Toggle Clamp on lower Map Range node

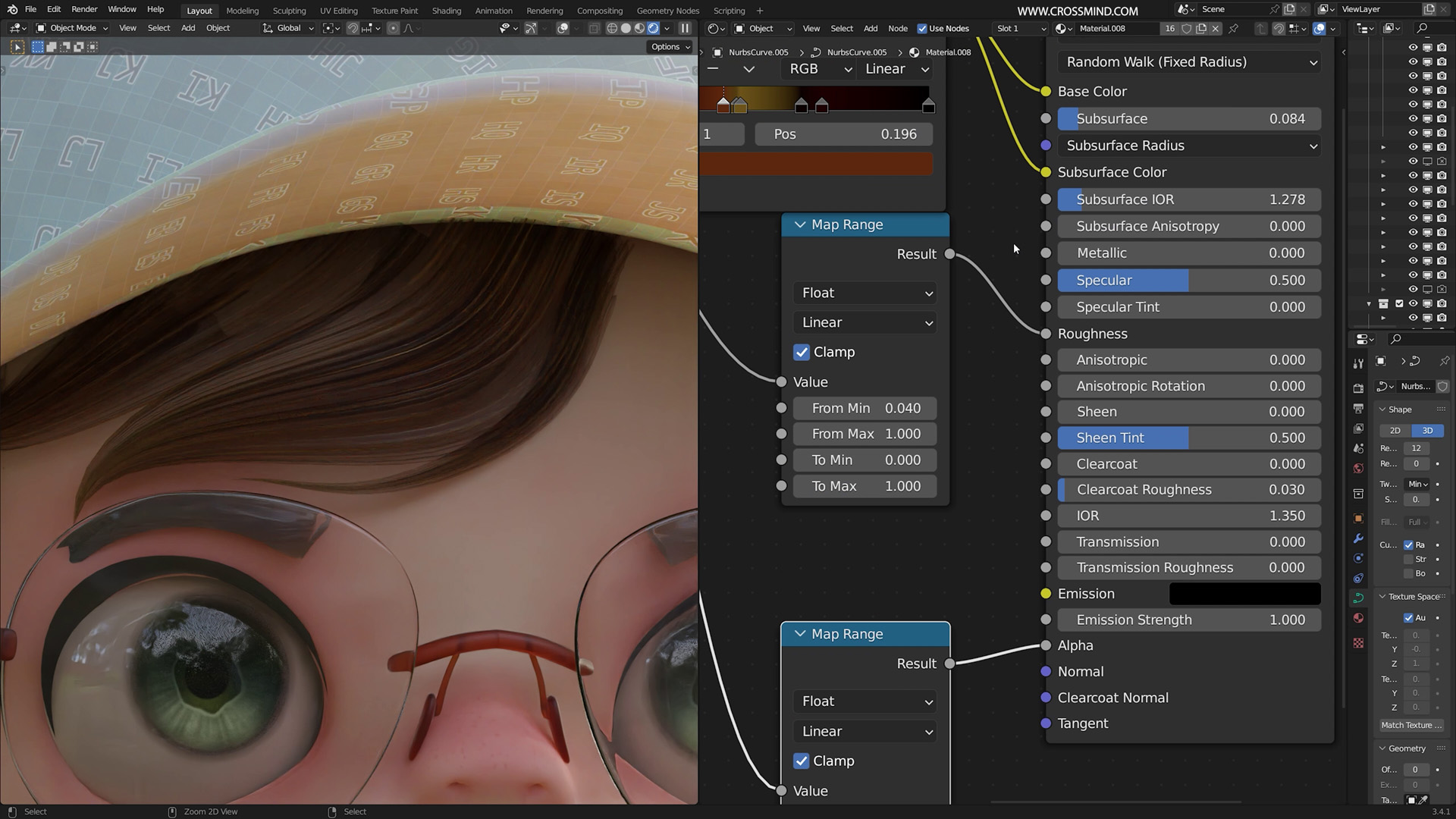pyautogui.click(x=802, y=761)
